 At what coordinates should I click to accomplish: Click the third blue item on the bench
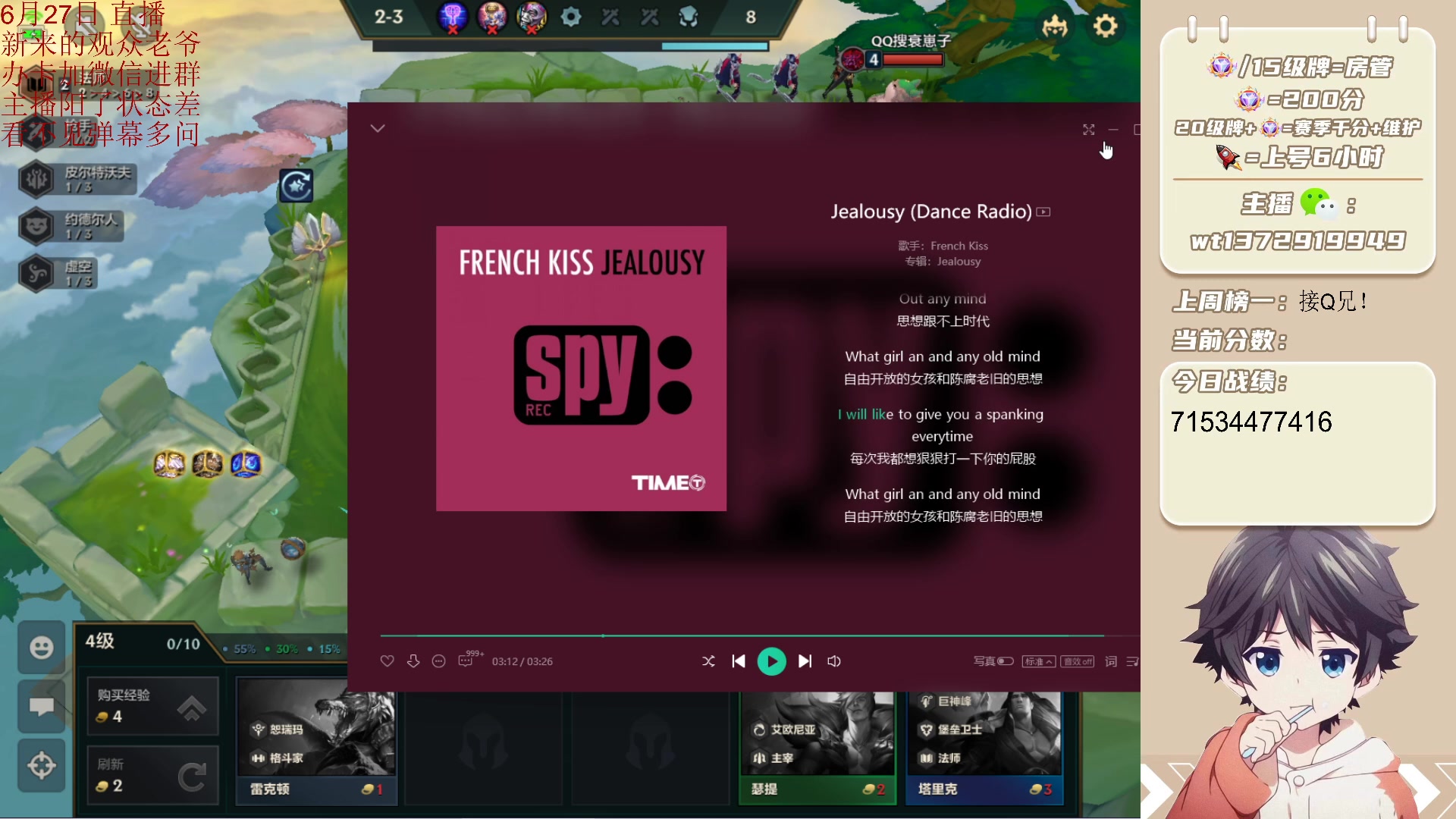click(x=246, y=463)
